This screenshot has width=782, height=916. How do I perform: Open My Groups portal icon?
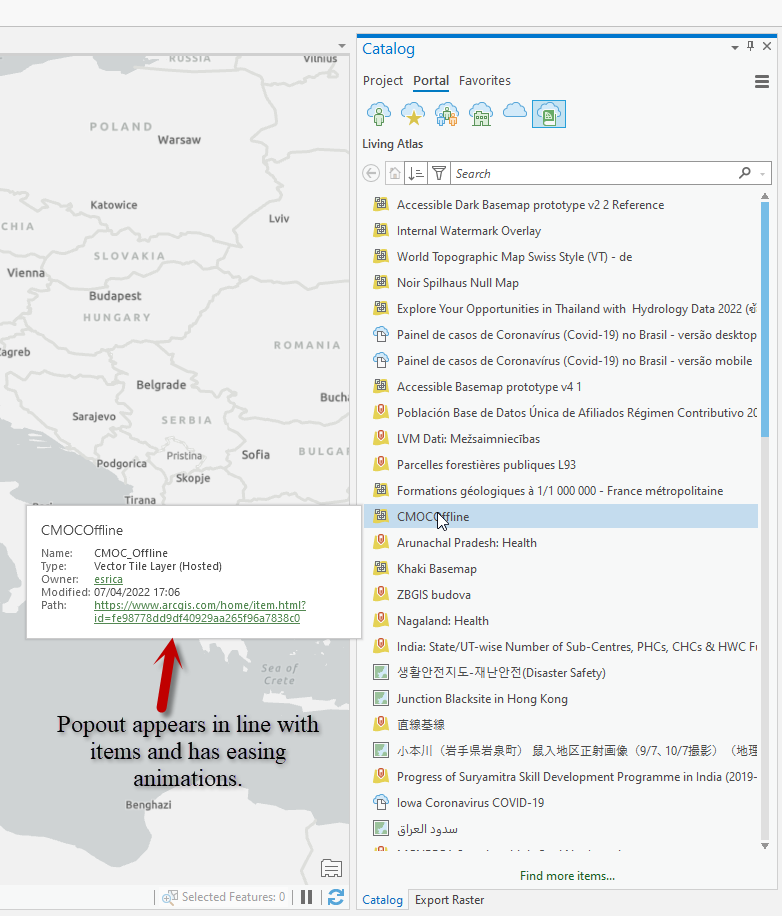click(x=447, y=114)
